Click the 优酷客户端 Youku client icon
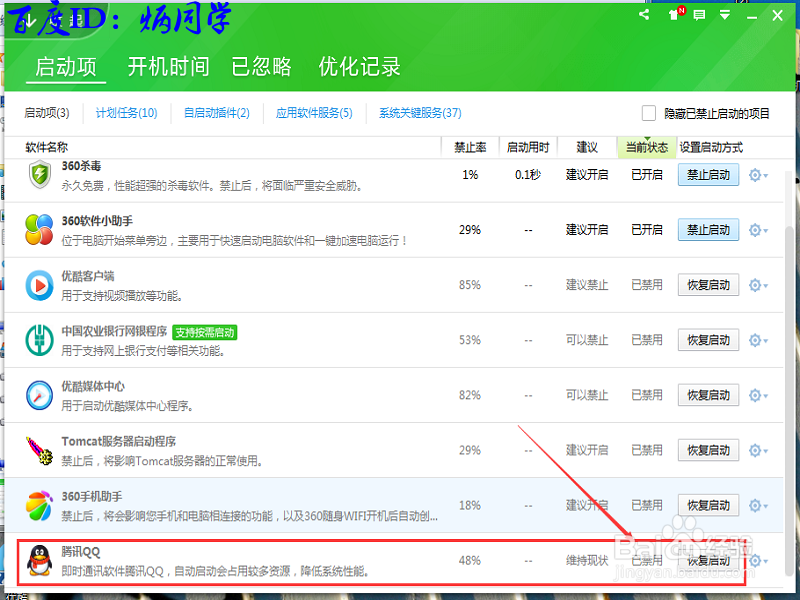 pos(38,284)
